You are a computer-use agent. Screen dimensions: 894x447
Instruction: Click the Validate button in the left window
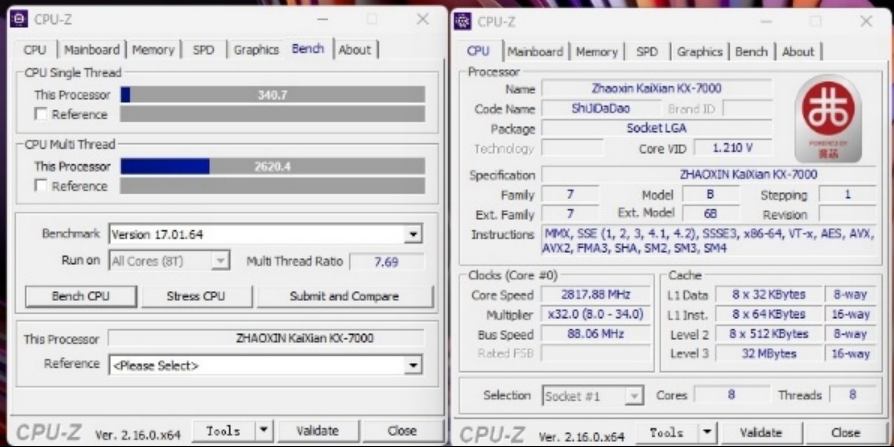318,431
